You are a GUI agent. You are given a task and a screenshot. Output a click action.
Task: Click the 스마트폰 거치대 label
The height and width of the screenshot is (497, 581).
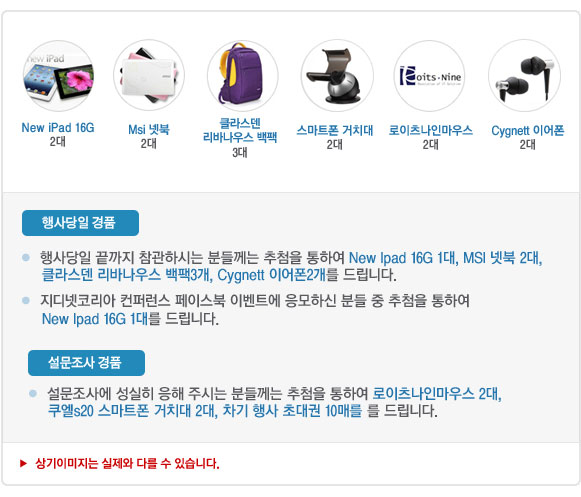coord(335,130)
